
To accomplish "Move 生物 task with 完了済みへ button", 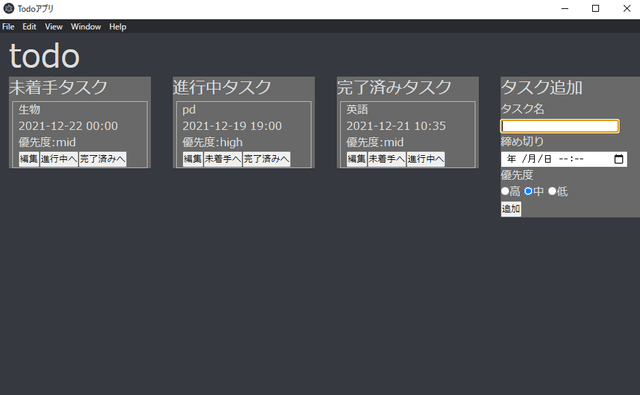I will coord(102,159).
